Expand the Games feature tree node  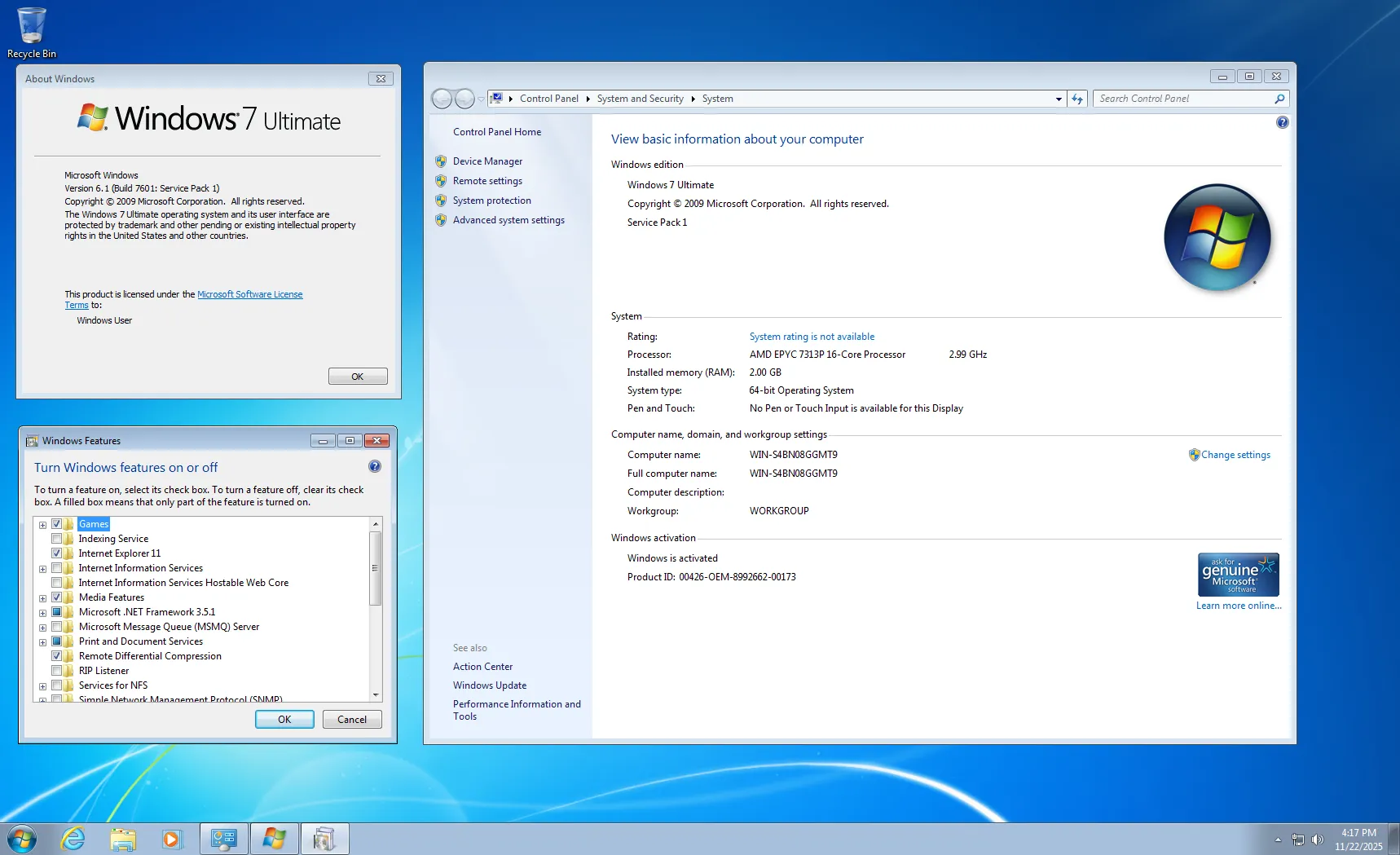[x=42, y=525]
